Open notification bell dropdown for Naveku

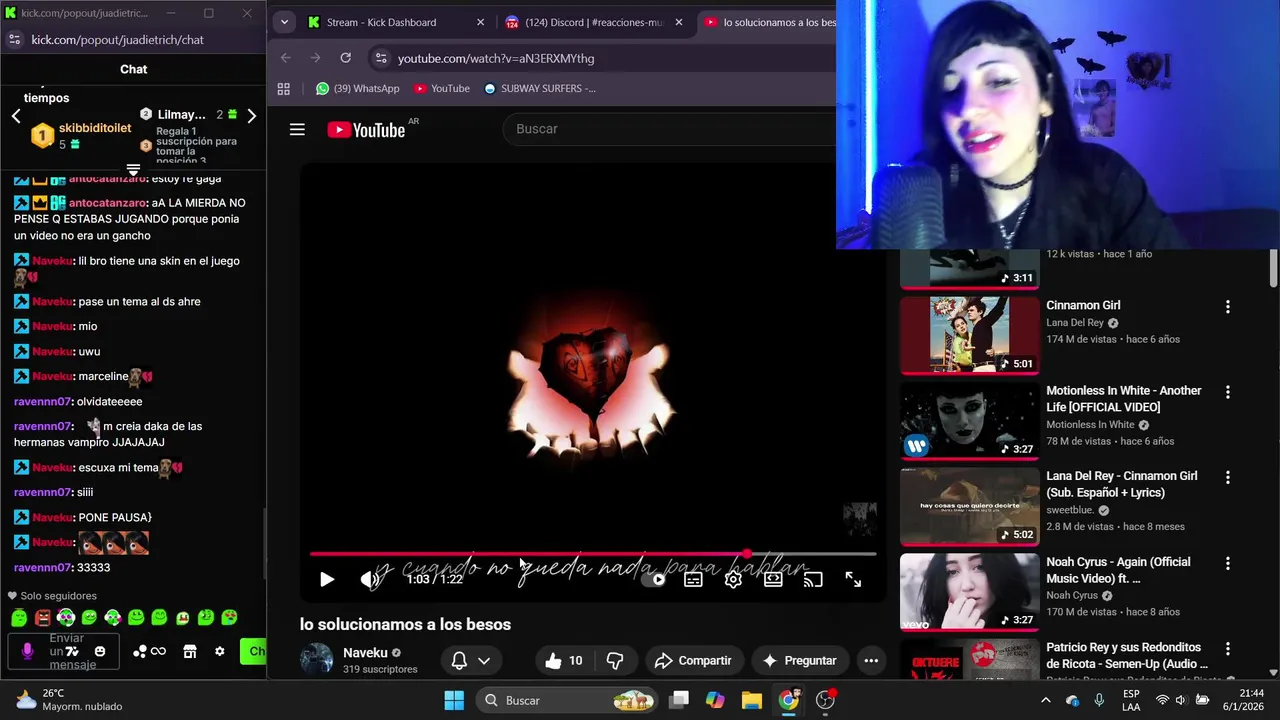click(471, 660)
